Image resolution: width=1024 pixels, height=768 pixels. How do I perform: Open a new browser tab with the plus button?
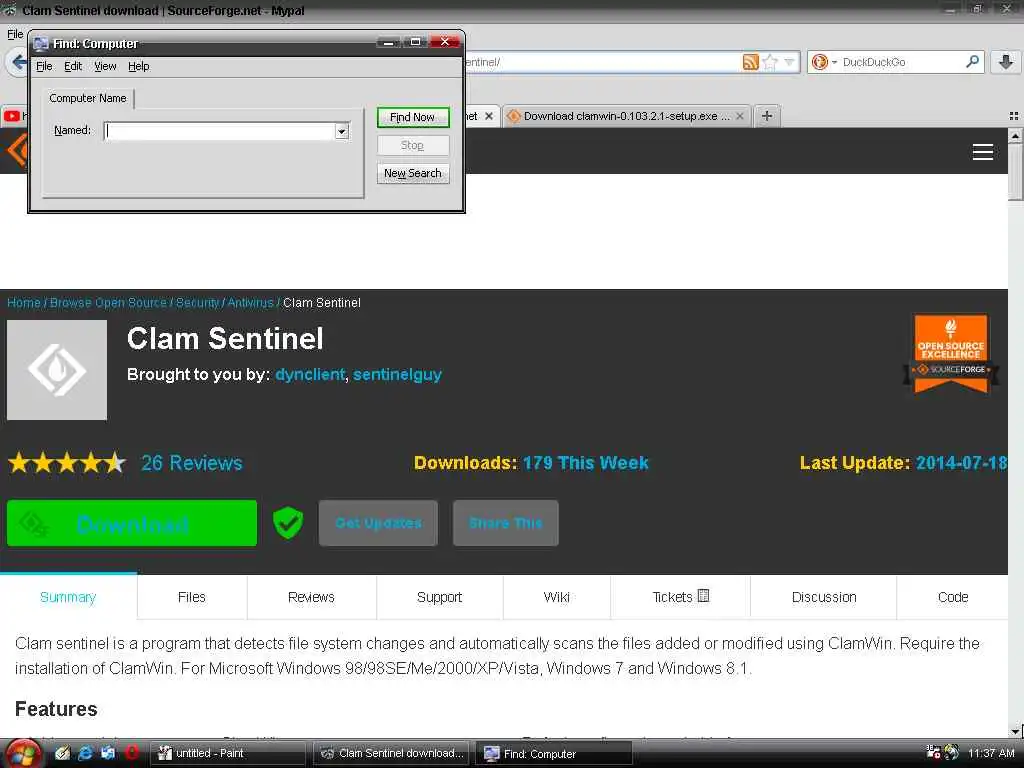coord(767,116)
